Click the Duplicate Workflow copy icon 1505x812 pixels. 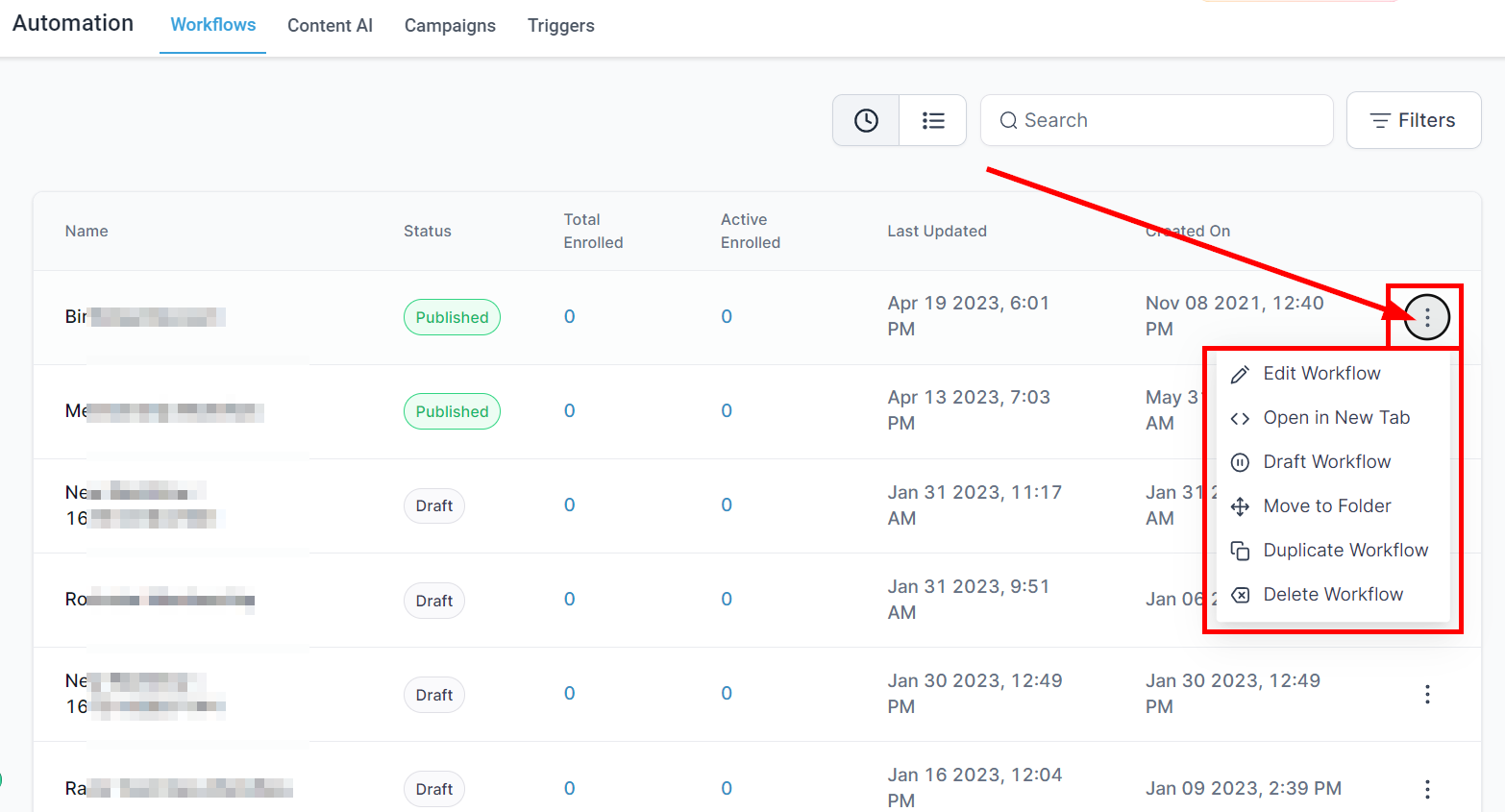pyautogui.click(x=1241, y=551)
